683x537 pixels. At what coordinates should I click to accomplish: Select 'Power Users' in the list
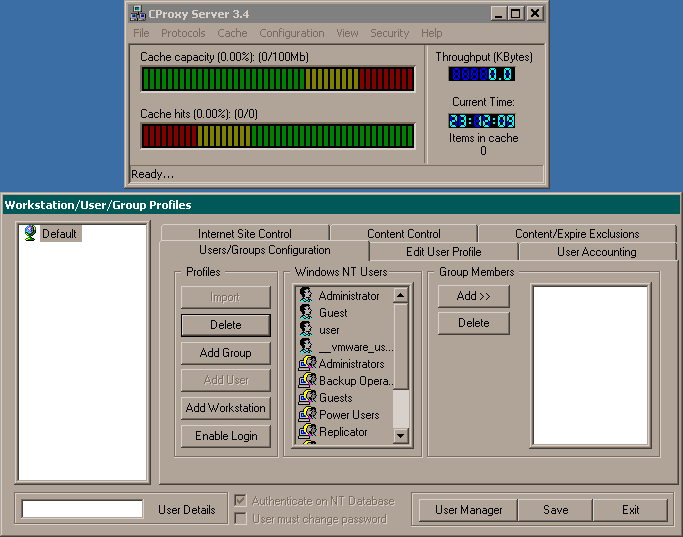click(x=349, y=415)
